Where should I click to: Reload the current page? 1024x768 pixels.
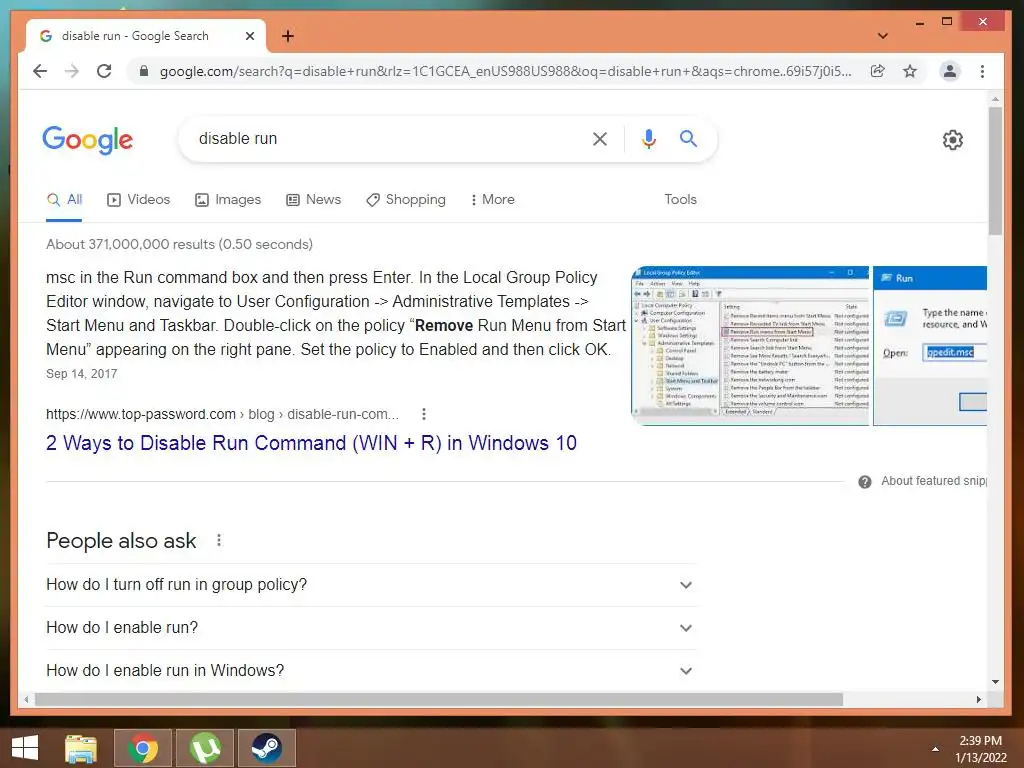pos(104,71)
